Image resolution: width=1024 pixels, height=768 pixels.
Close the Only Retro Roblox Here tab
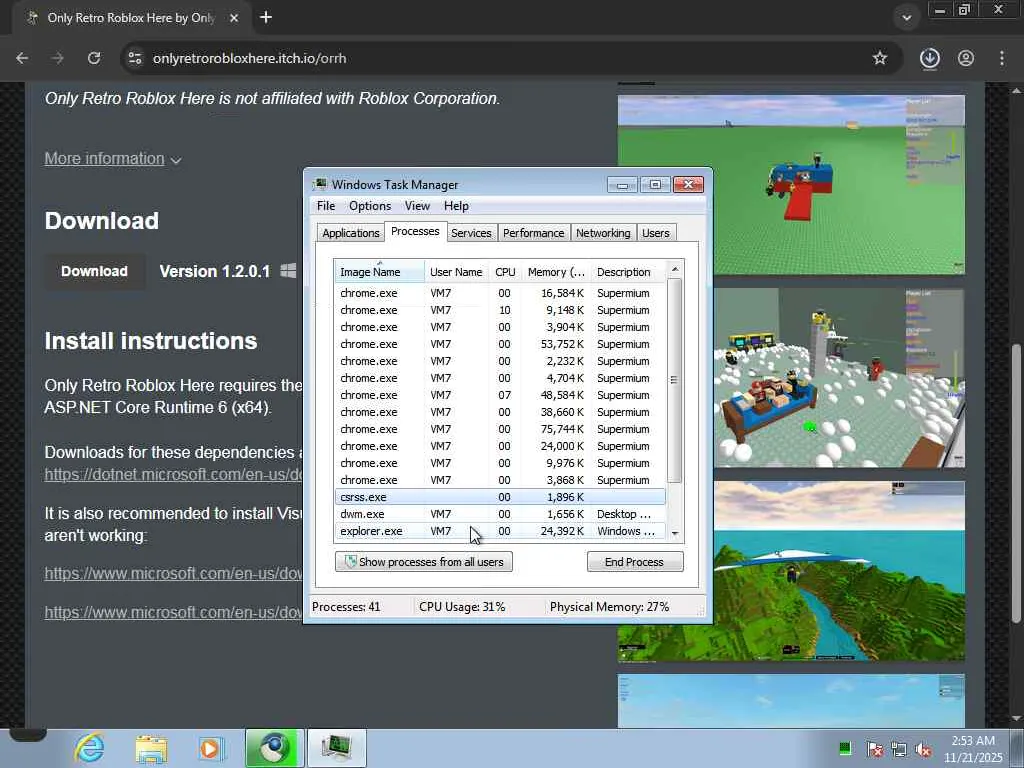(234, 18)
